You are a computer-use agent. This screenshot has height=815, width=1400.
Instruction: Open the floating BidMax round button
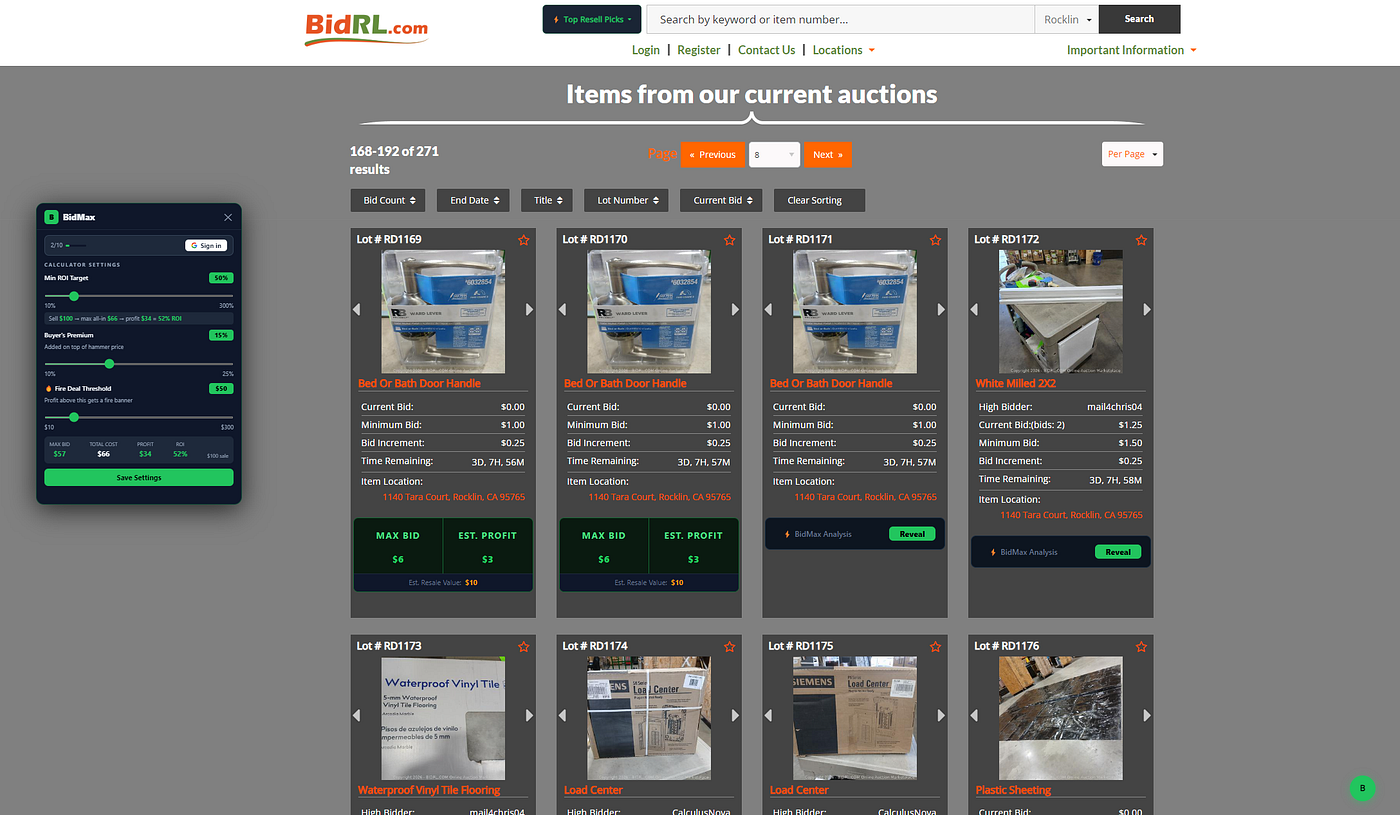click(x=1362, y=788)
